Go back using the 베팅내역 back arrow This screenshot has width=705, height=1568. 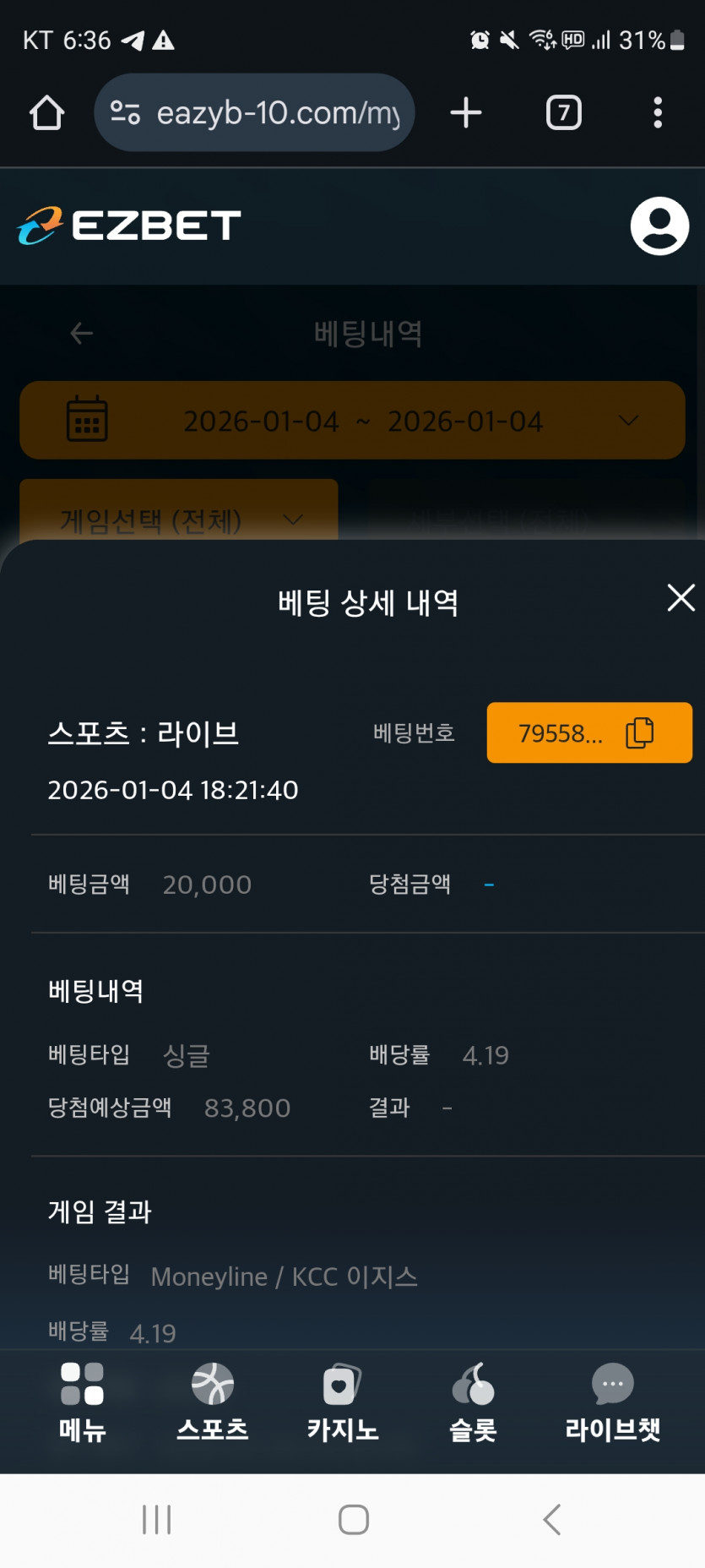tap(81, 334)
